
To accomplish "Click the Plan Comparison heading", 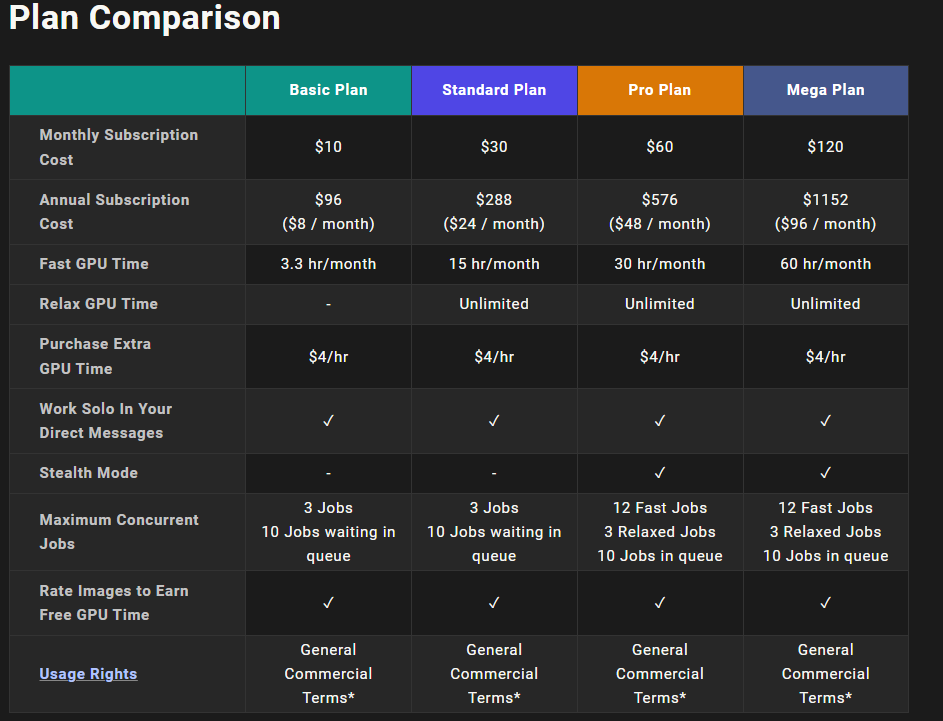I will coord(144,17).
